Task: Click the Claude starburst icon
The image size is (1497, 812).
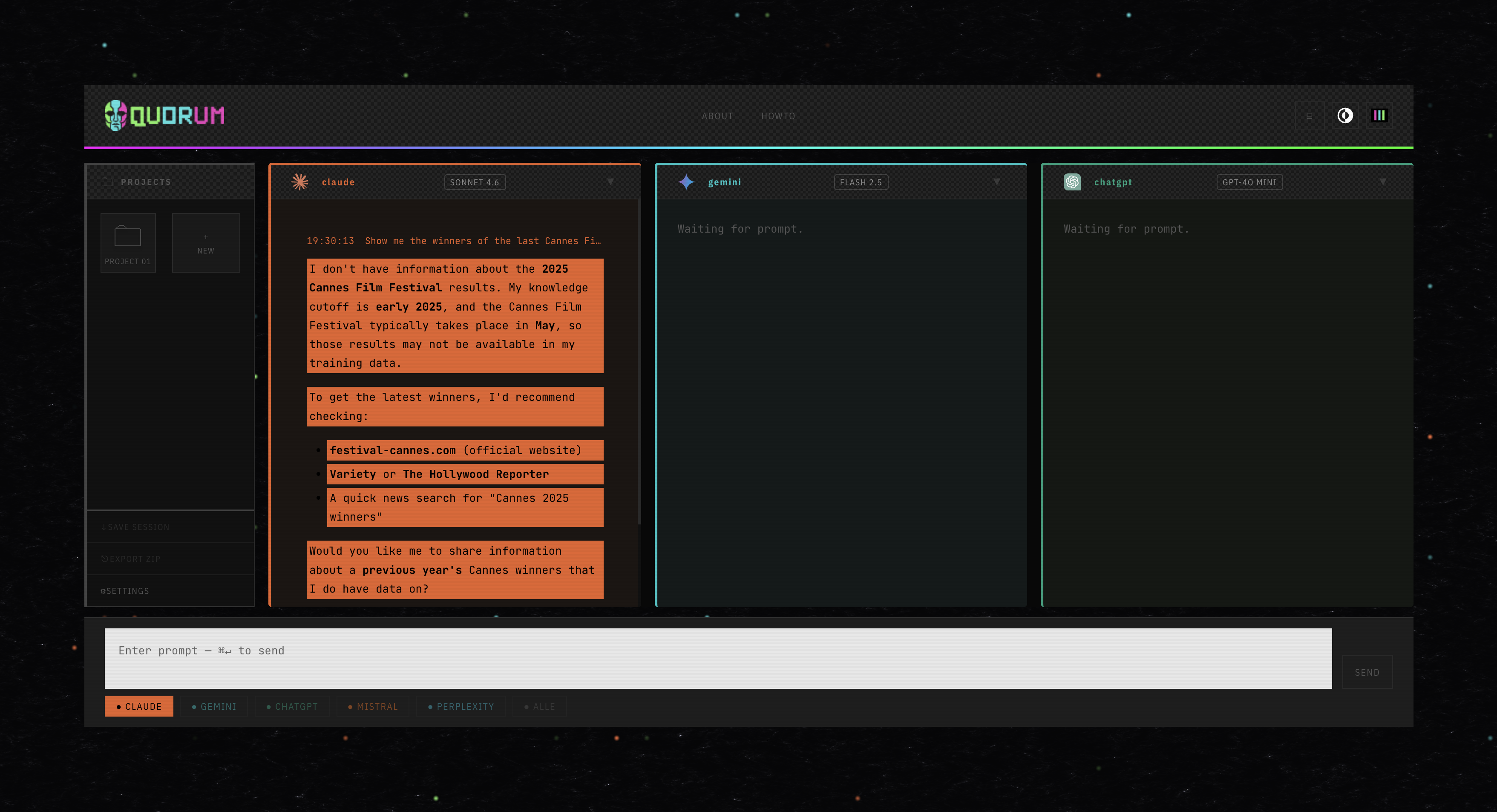Action: tap(300, 182)
